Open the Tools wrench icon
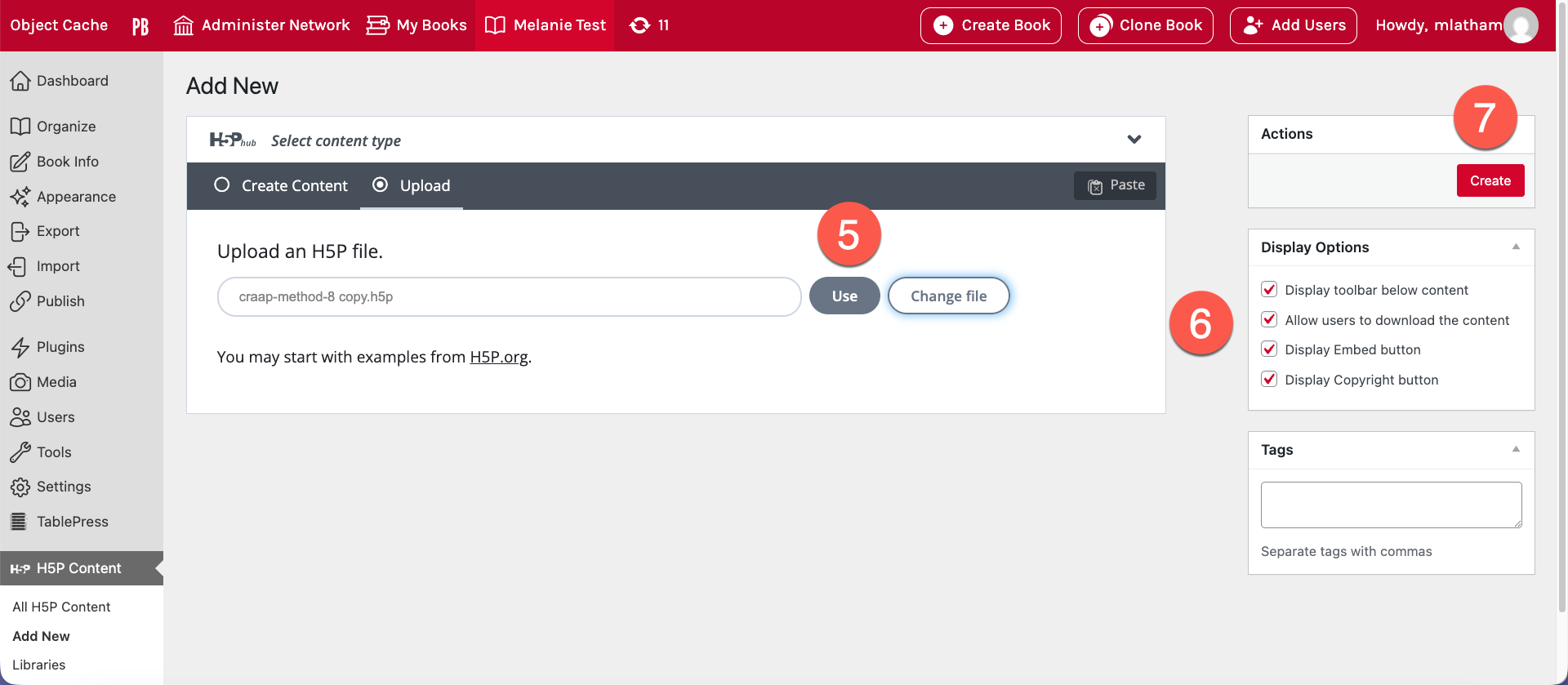The height and width of the screenshot is (685, 1568). (20, 452)
